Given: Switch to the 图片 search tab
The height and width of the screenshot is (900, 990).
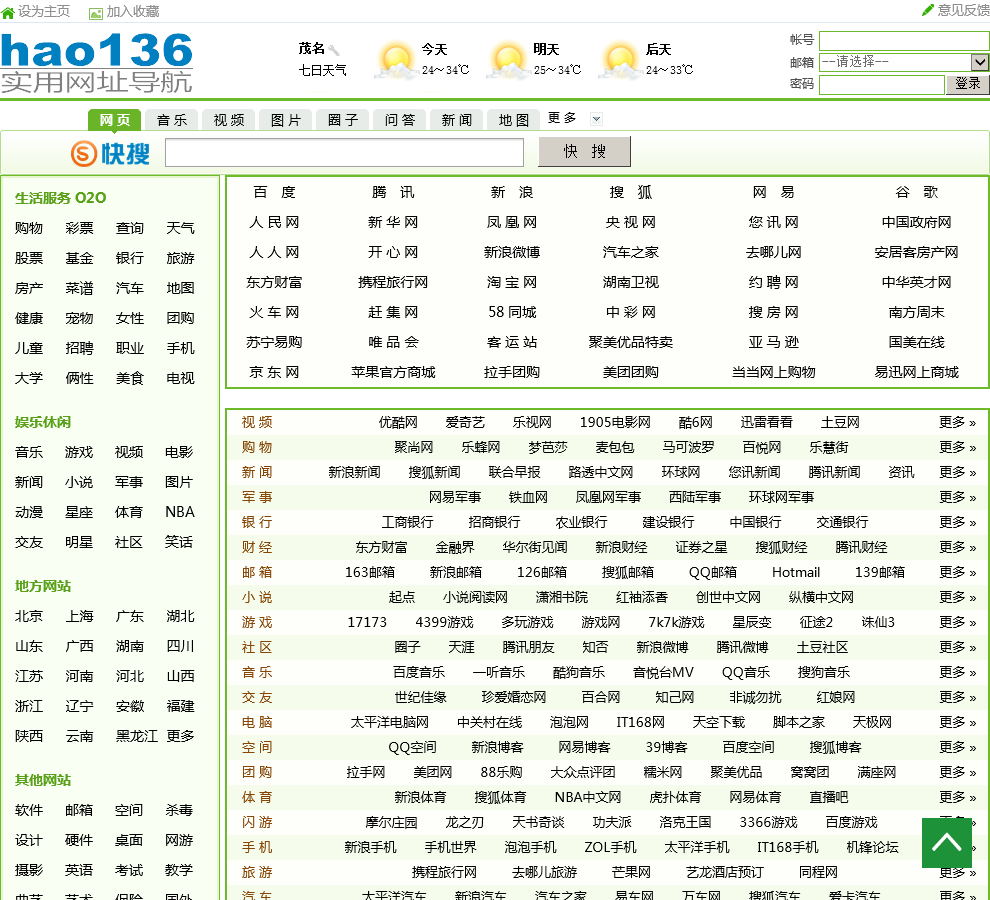Looking at the screenshot, I should pos(285,120).
